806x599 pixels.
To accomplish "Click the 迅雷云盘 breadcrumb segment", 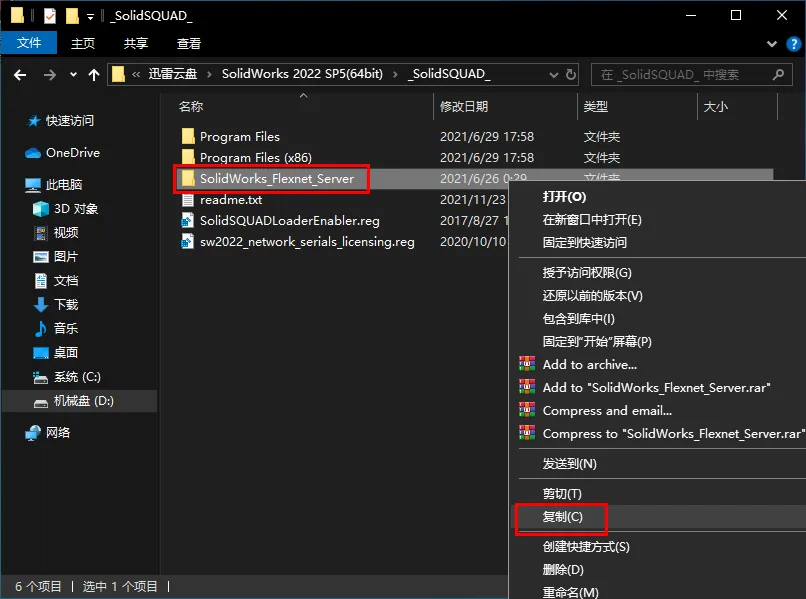I will click(173, 74).
